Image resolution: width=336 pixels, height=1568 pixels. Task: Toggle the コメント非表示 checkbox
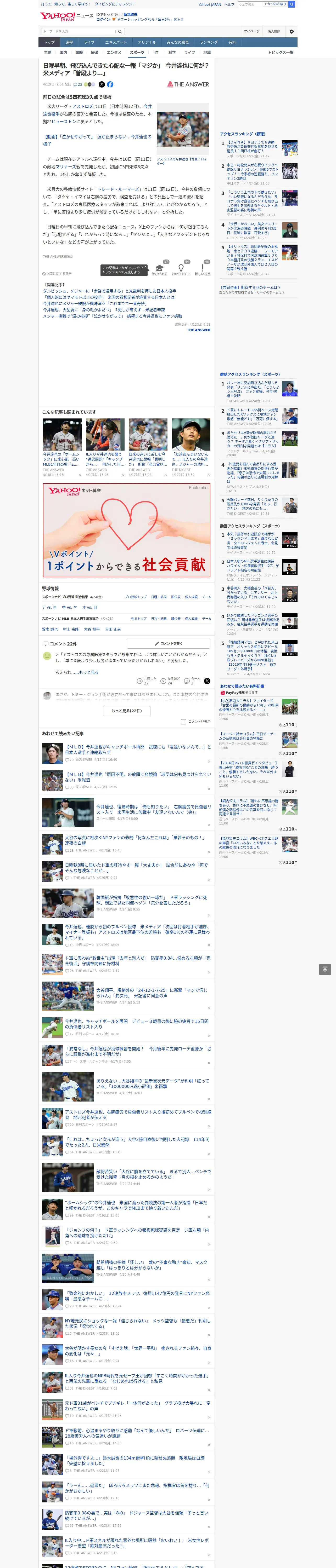183,721
